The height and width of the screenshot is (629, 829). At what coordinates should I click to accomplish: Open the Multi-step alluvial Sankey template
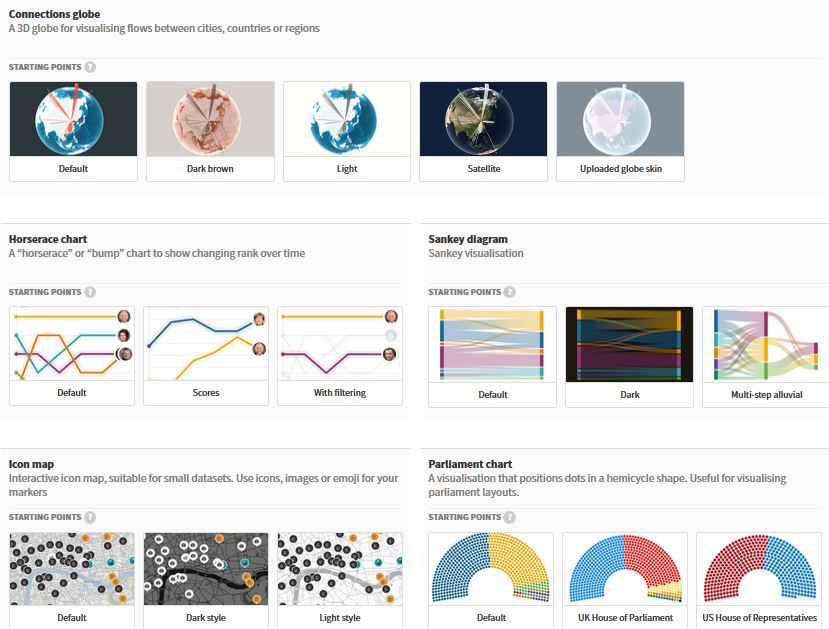766,356
